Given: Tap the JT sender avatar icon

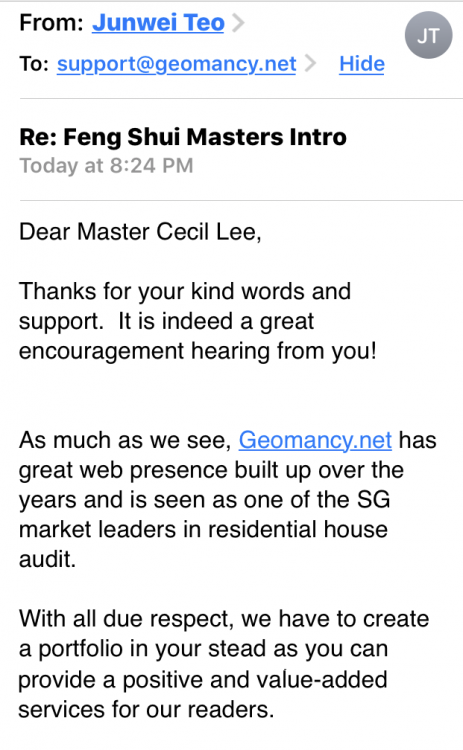Looking at the screenshot, I should (428, 35).
